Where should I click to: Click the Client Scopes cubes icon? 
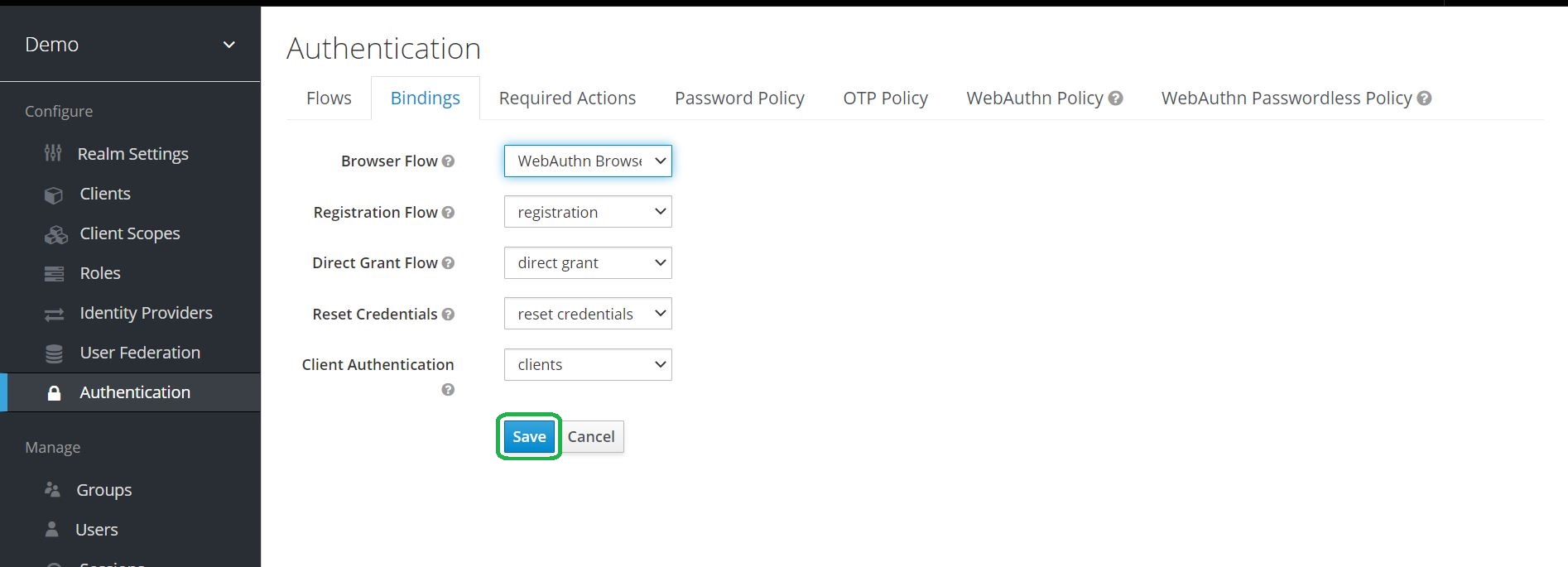[x=55, y=234]
